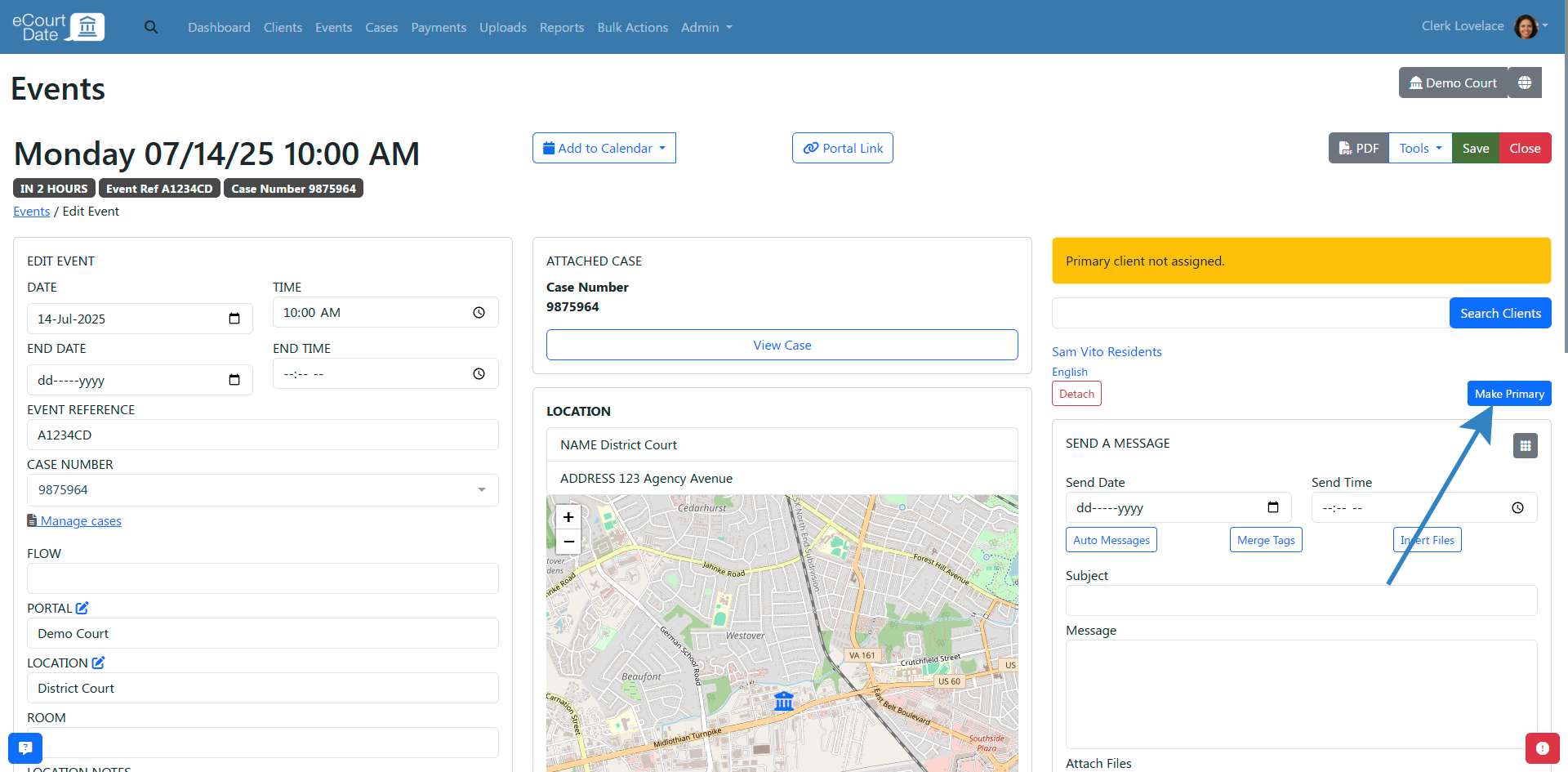Open the CASE NUMBER 9875964 dropdown
The height and width of the screenshot is (772, 1568).
point(263,490)
